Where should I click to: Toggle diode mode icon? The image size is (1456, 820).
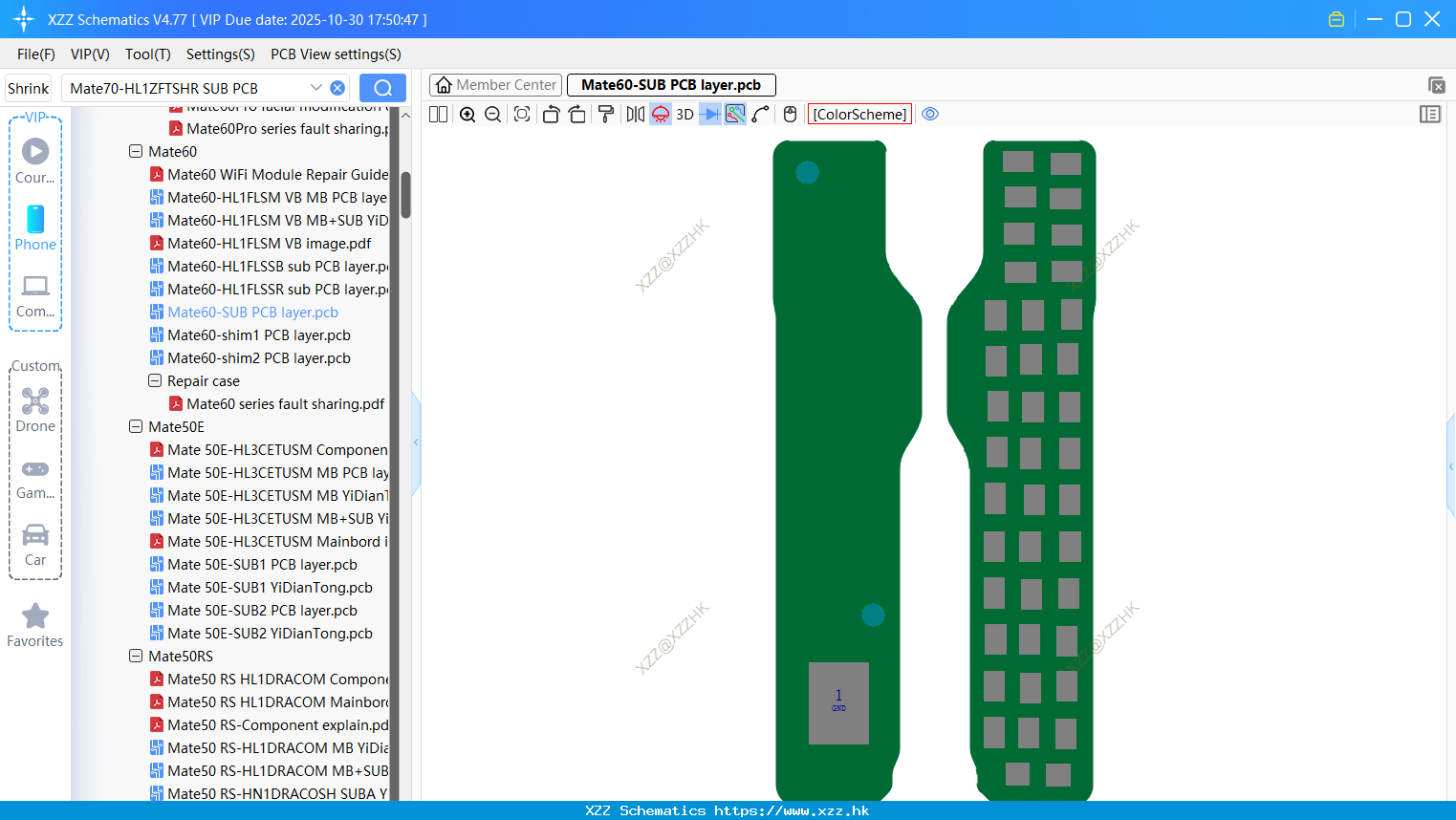click(x=710, y=115)
